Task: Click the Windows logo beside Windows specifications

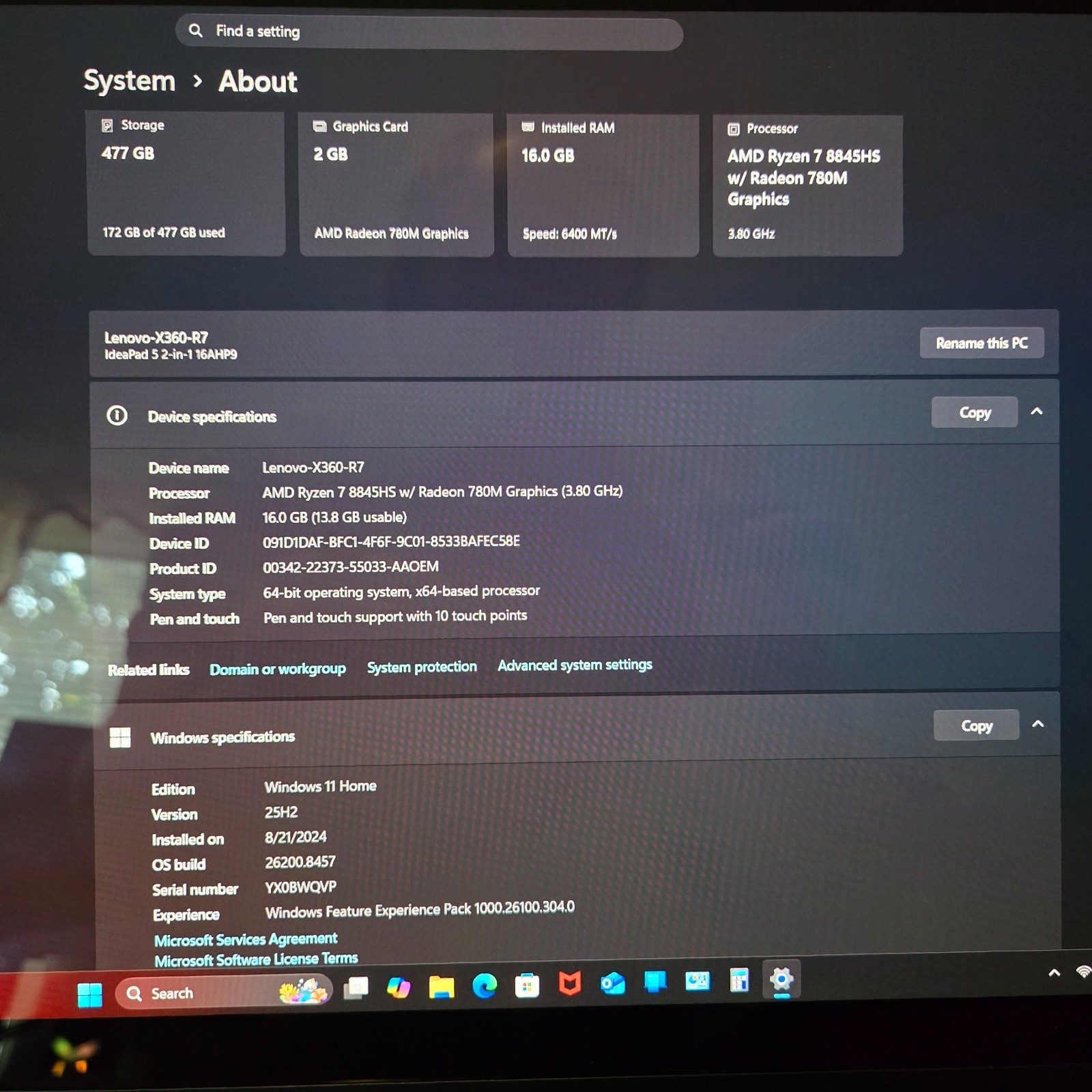Action: (120, 737)
